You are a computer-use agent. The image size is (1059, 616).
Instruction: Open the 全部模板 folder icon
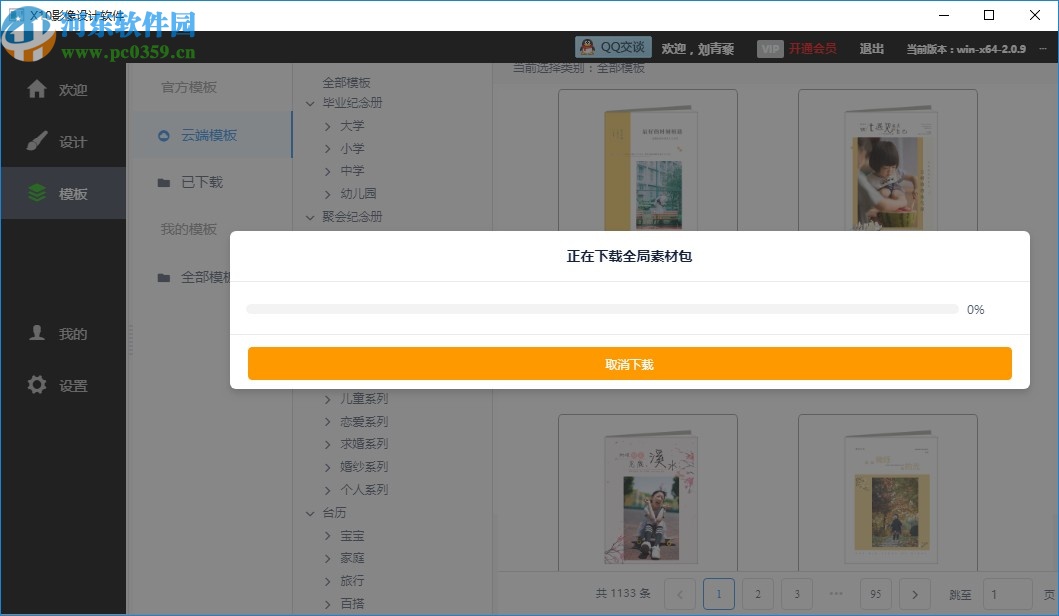164,277
